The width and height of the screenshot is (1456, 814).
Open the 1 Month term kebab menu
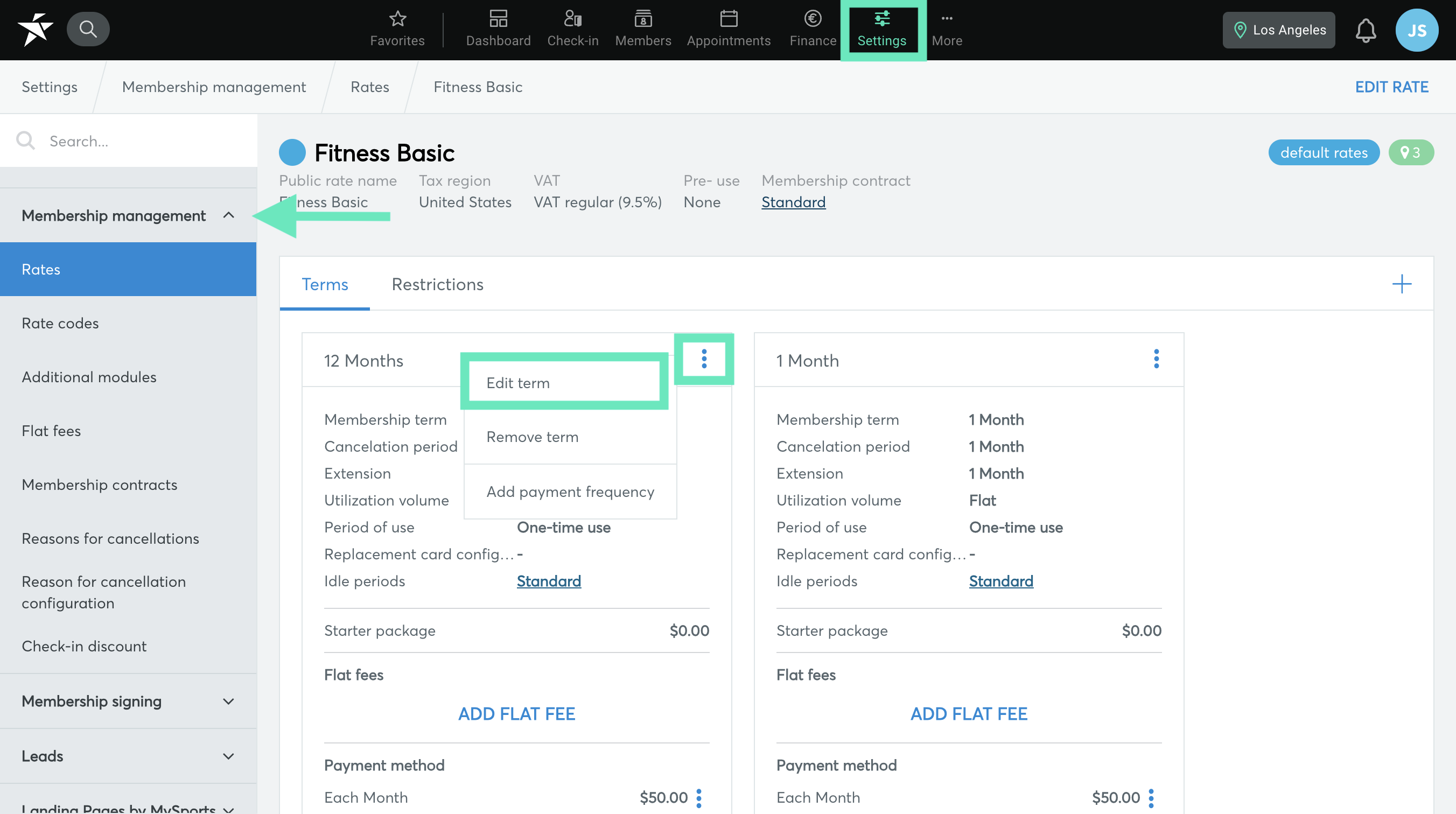[x=1156, y=359]
